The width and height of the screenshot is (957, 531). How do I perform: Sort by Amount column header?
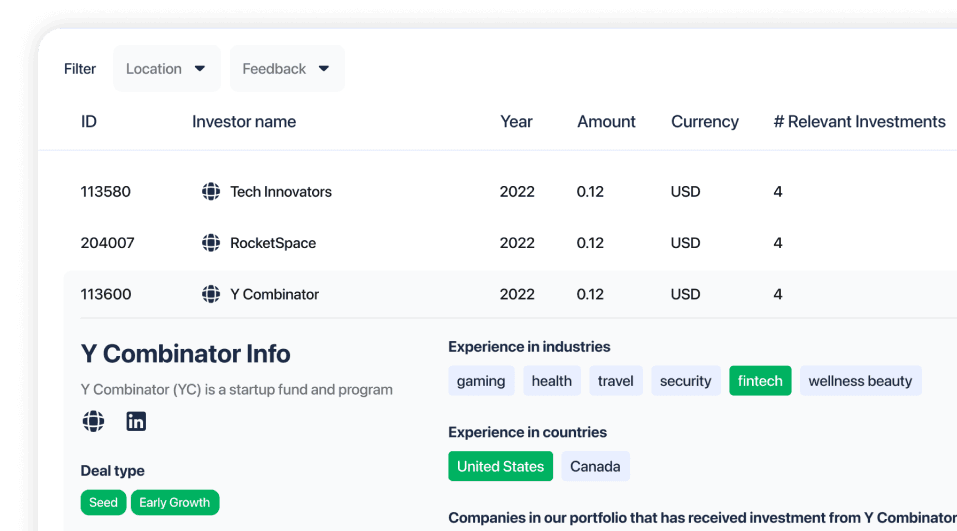606,122
